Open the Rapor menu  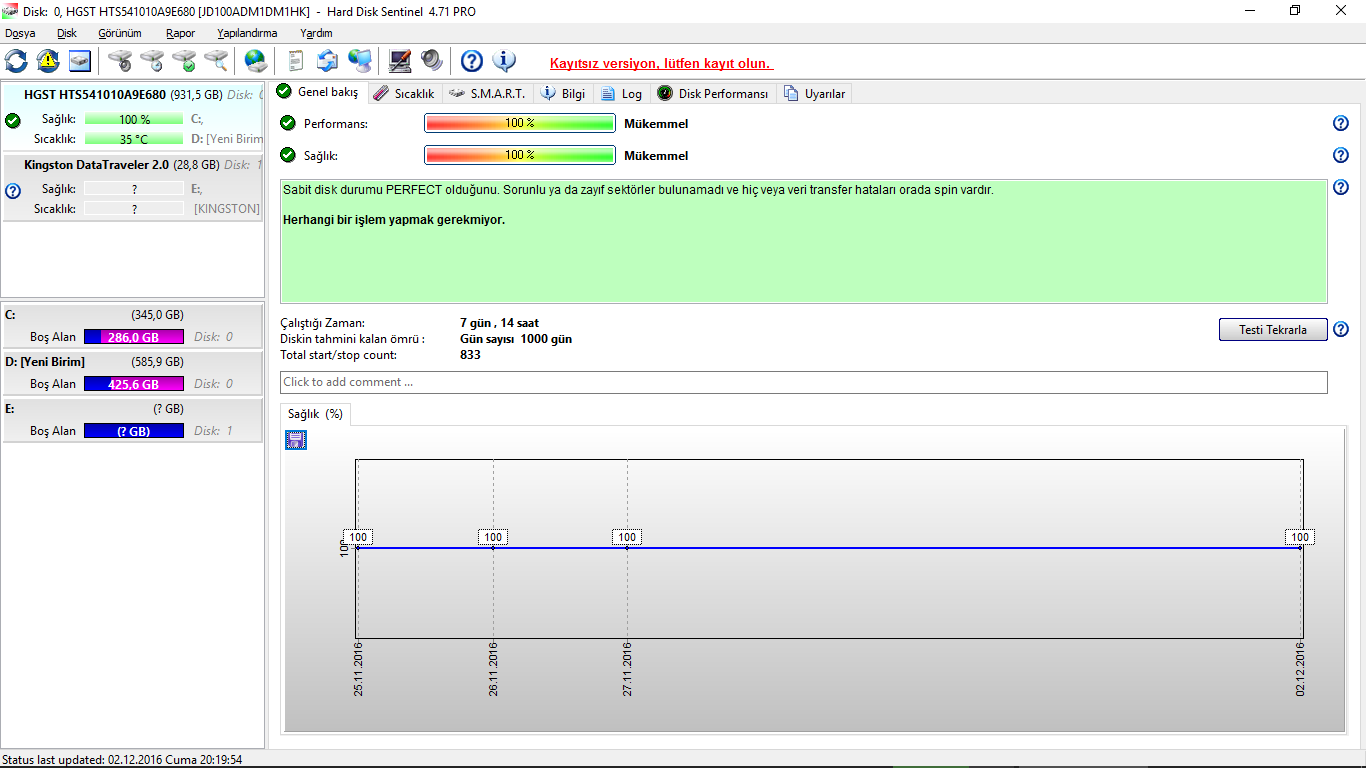coord(181,33)
